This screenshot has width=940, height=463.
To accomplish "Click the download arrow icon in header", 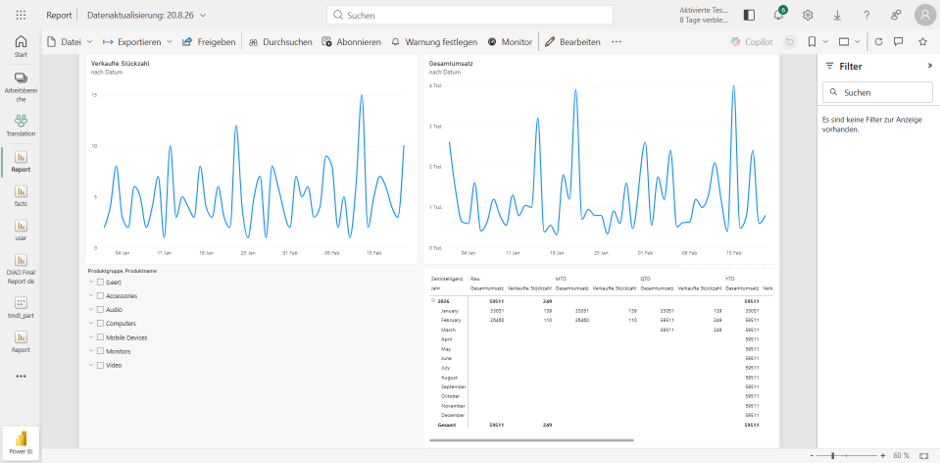I will (837, 16).
